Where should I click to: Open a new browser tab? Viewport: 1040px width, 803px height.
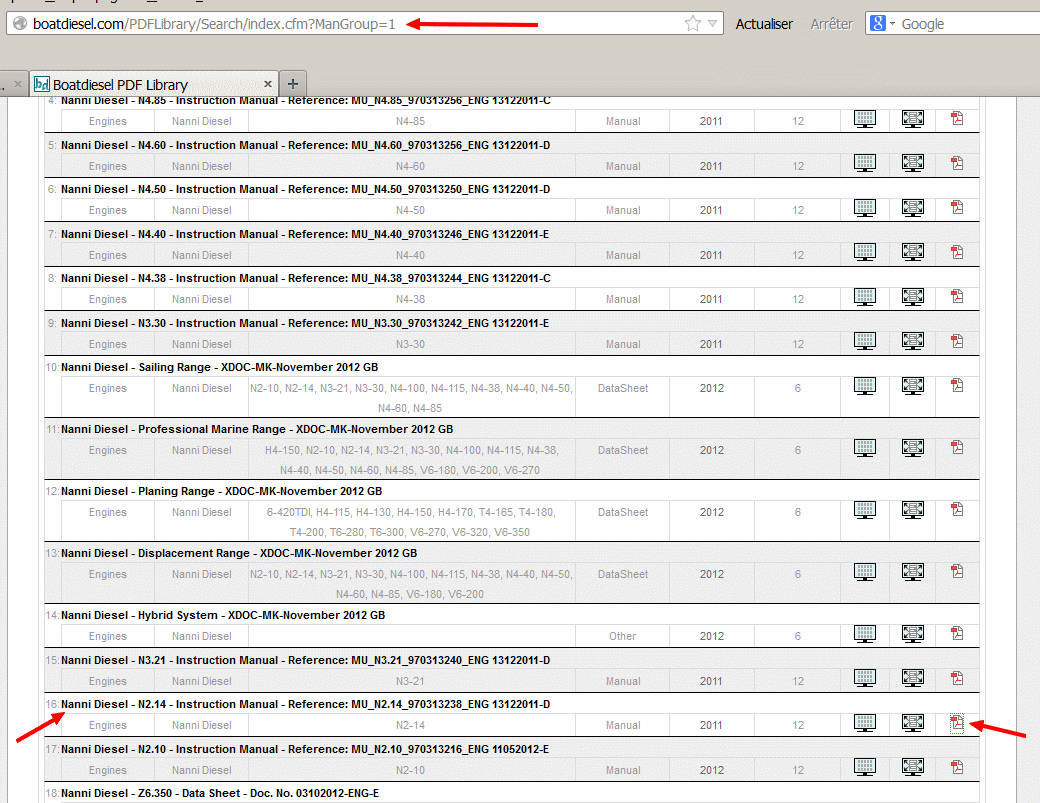pyautogui.click(x=292, y=84)
